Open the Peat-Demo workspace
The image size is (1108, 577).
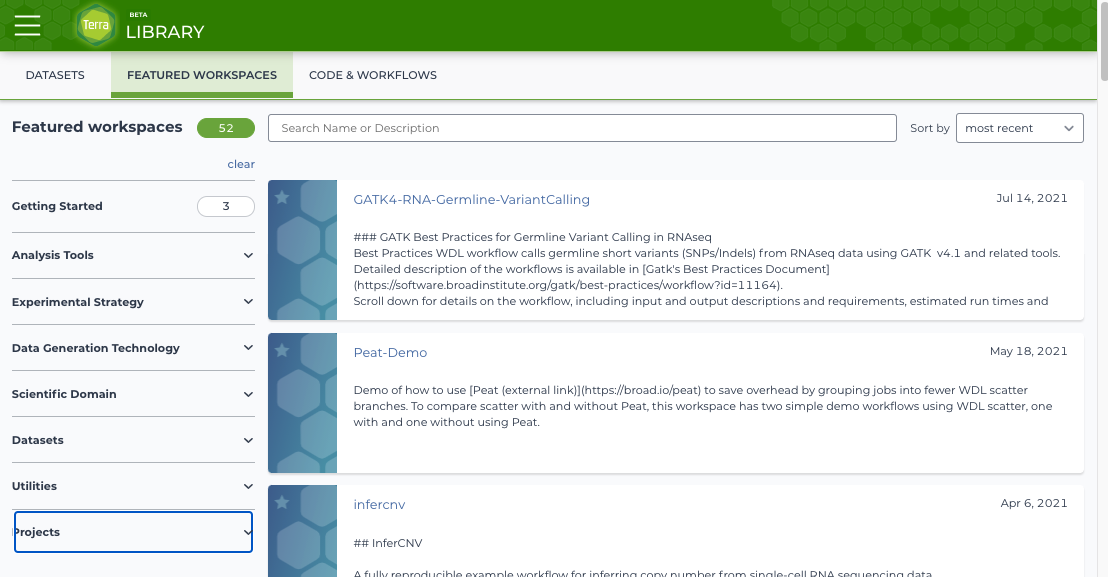click(x=390, y=352)
